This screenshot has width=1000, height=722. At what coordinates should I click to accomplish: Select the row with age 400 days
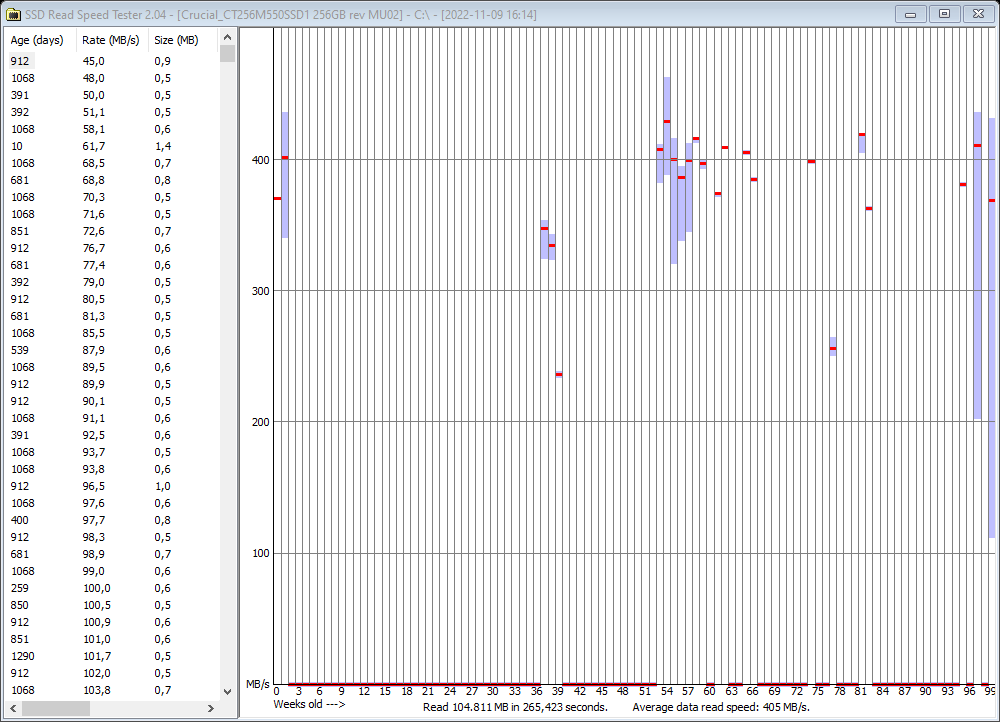click(112, 520)
